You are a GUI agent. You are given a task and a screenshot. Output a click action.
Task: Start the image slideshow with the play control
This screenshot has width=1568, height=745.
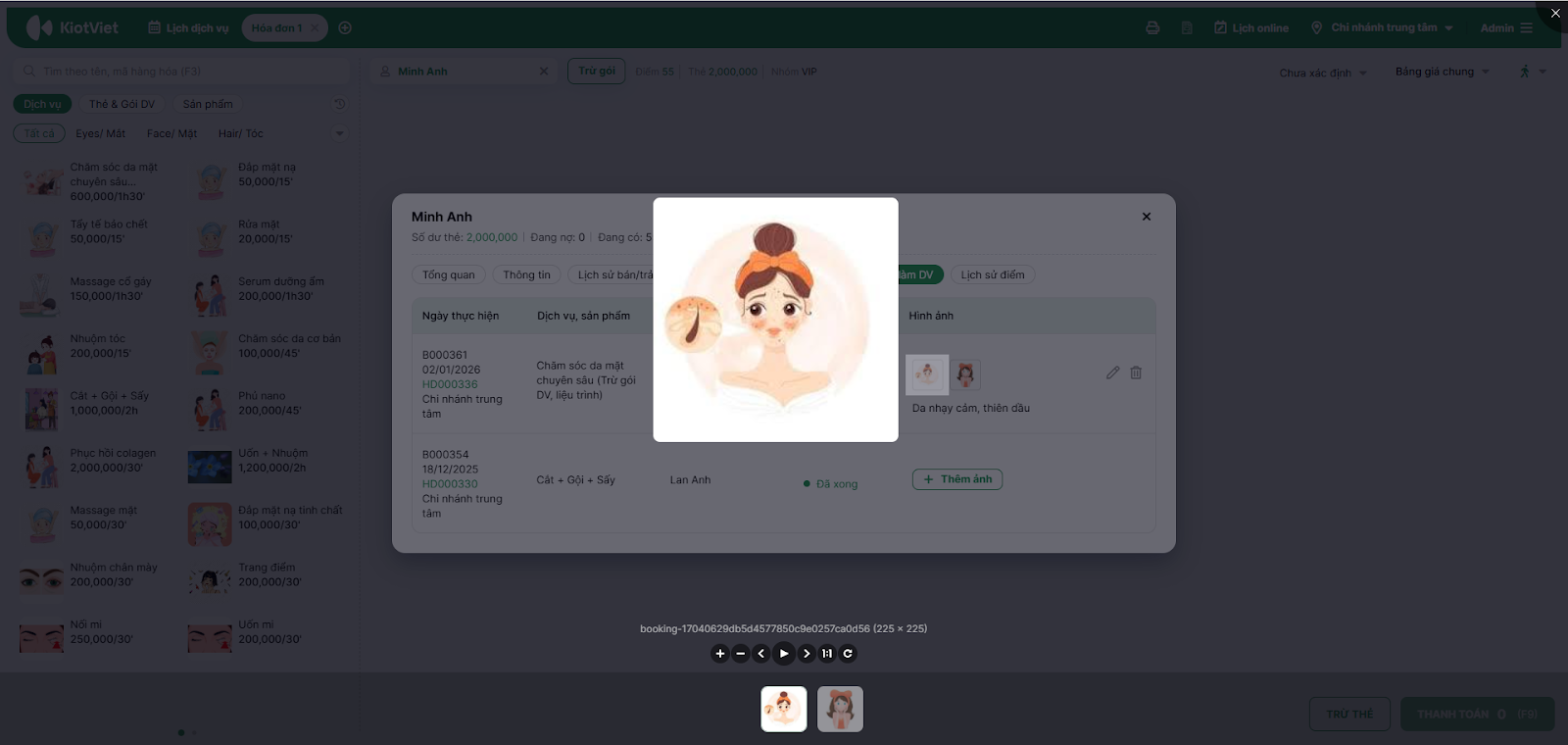pyautogui.click(x=784, y=654)
